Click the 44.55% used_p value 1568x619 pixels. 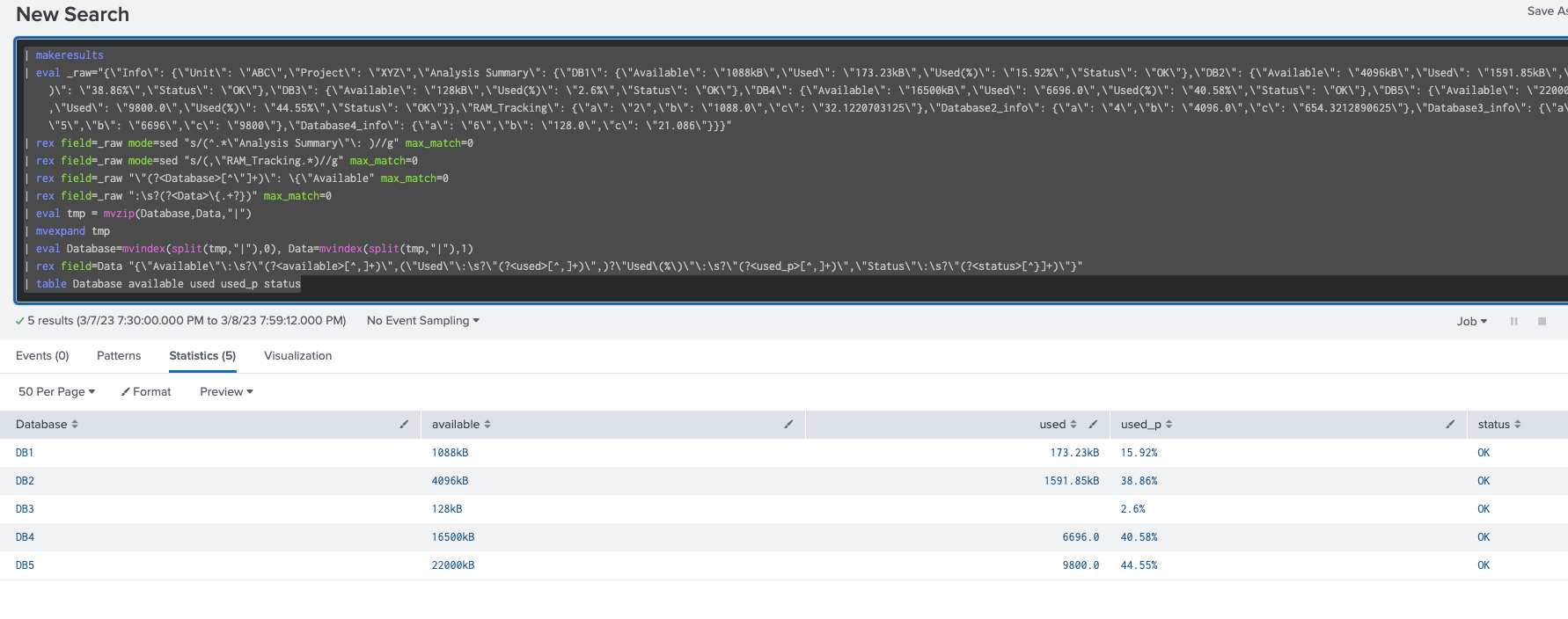click(x=1139, y=565)
